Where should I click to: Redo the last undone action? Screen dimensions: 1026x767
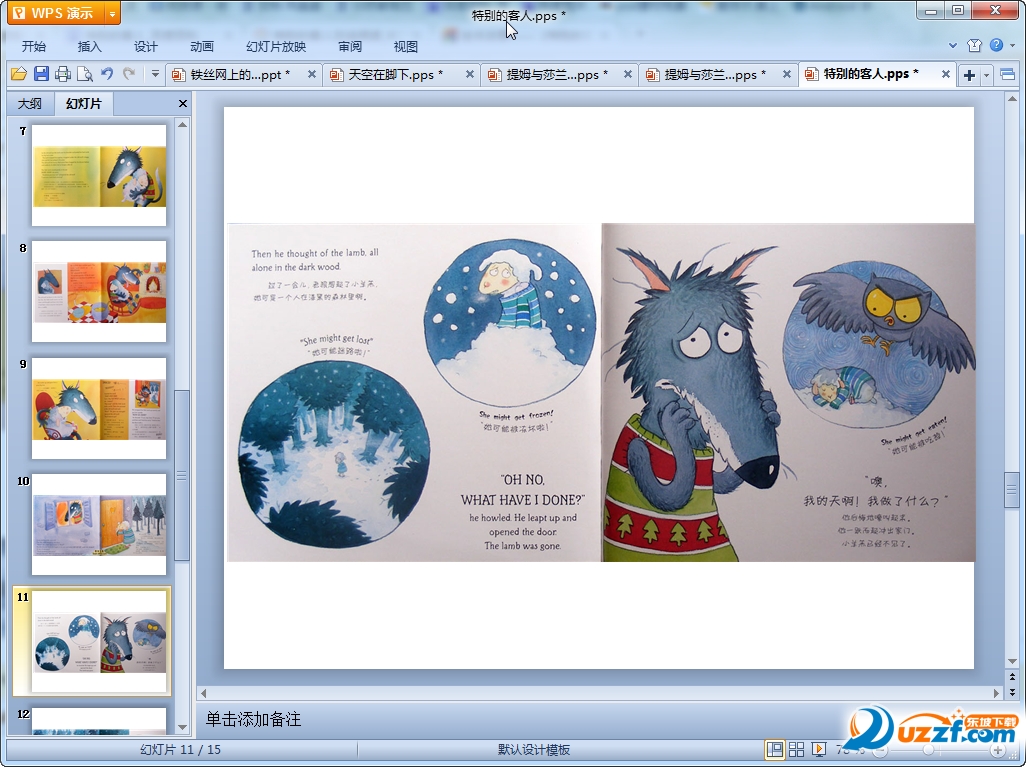tap(129, 74)
